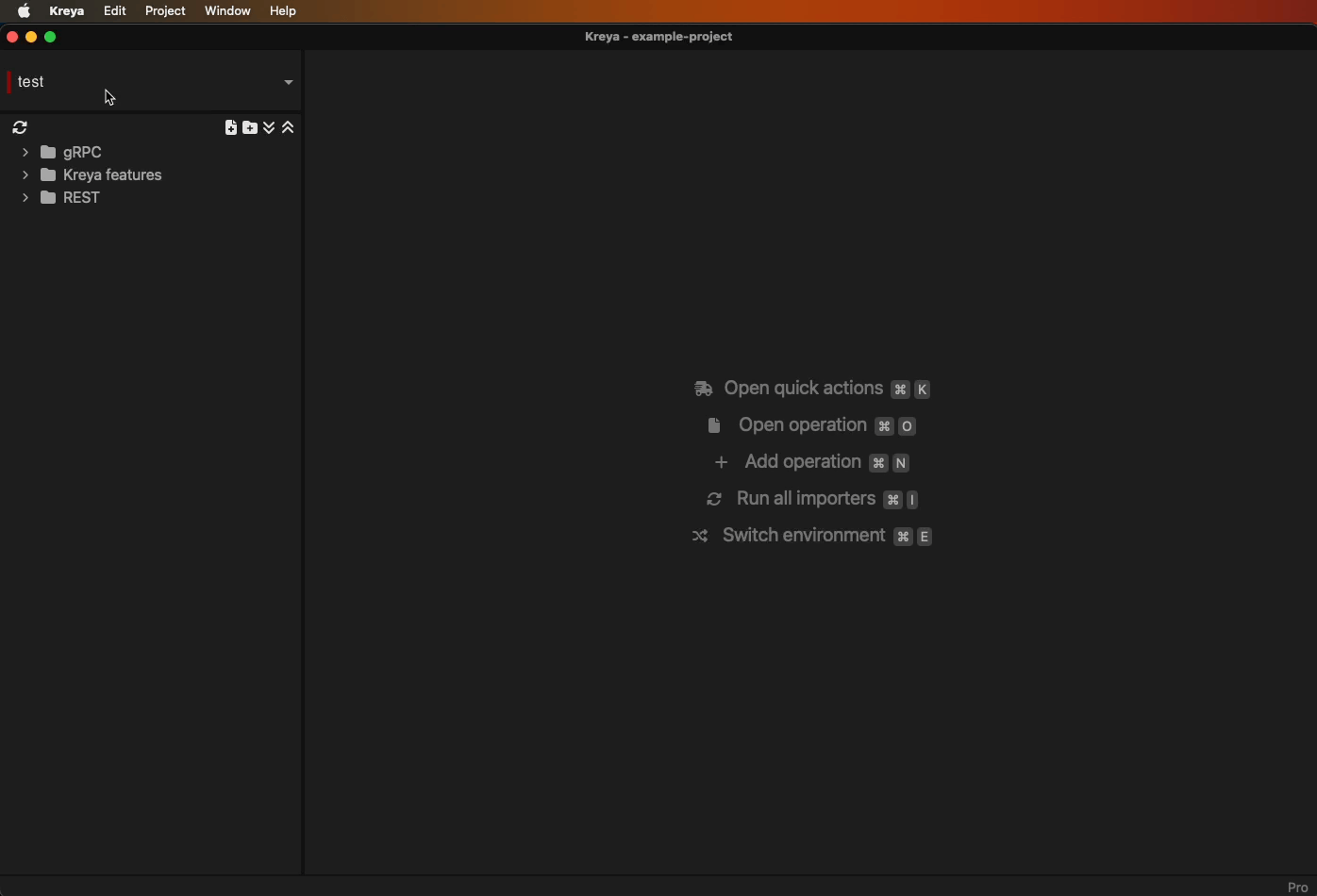1317x896 pixels.
Task: Run all importers using the refresh icon
Action: coord(20,127)
